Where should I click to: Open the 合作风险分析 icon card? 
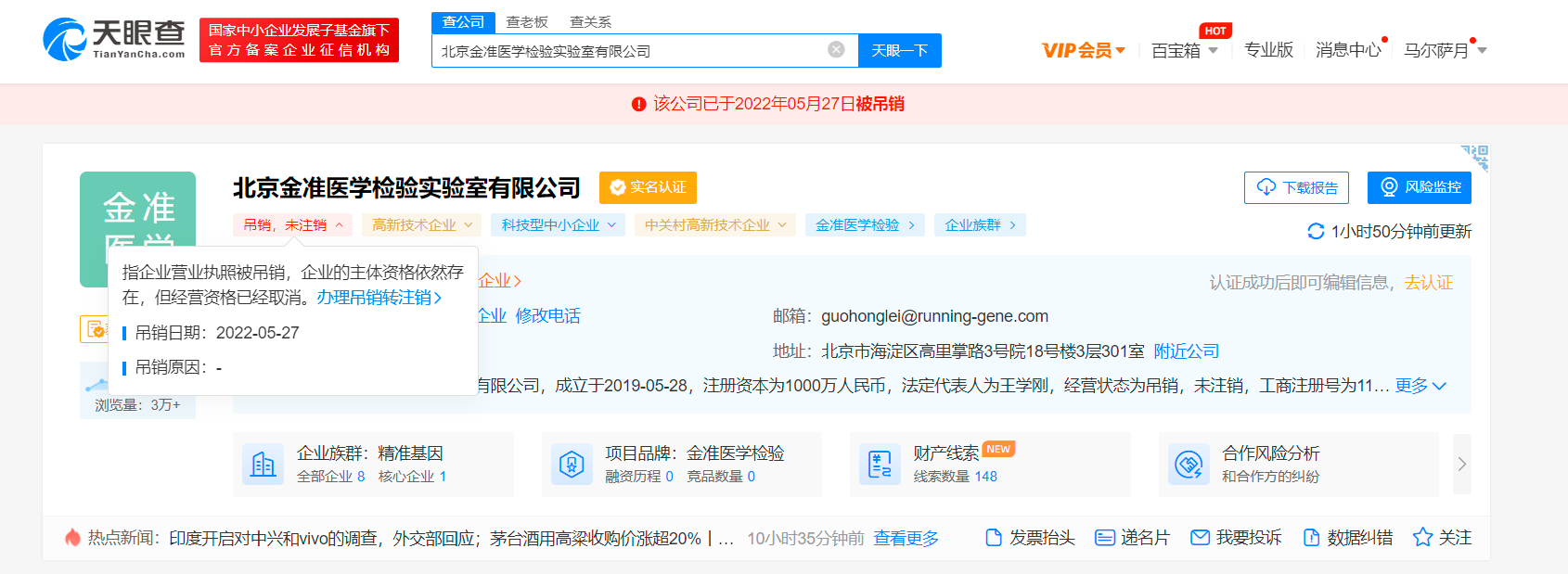(1189, 464)
